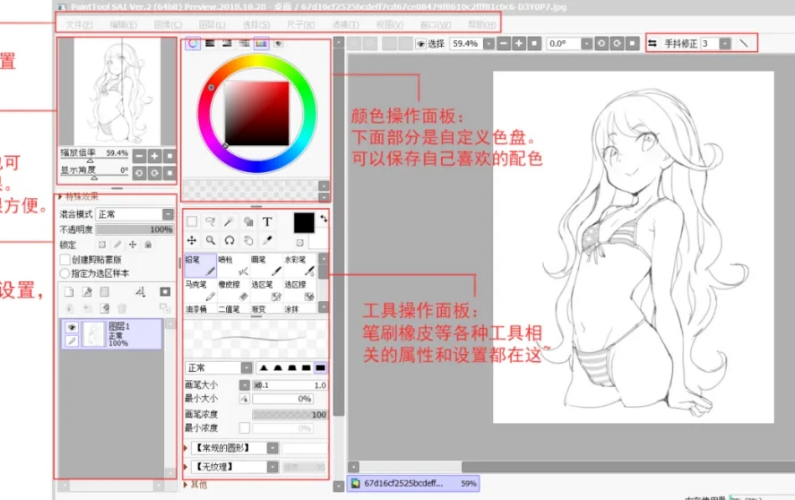Toggle the swatches panel button
The height and width of the screenshot is (500, 795).
(x=261, y=44)
